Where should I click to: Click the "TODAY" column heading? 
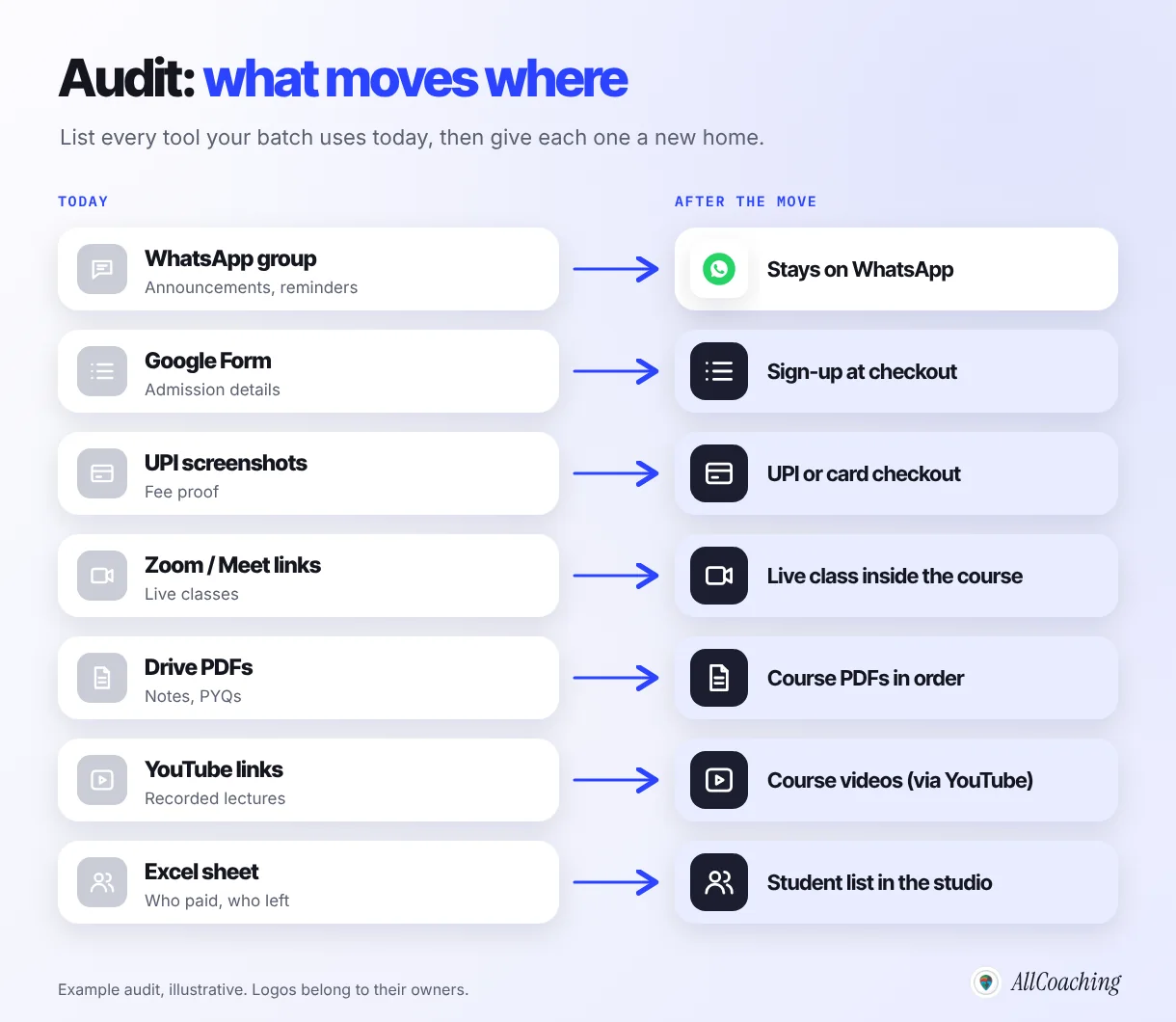coord(83,202)
